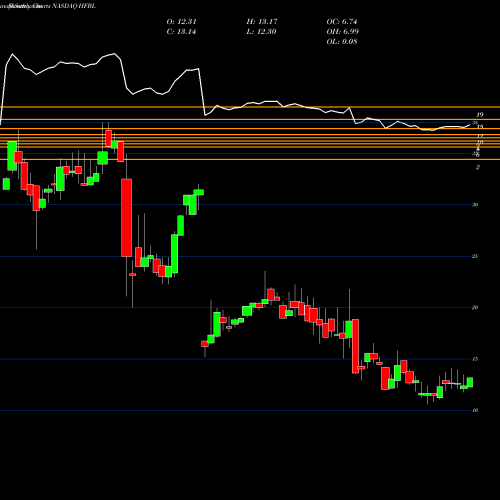
Task: Click the price axis label 10
Action: tap(475, 410)
